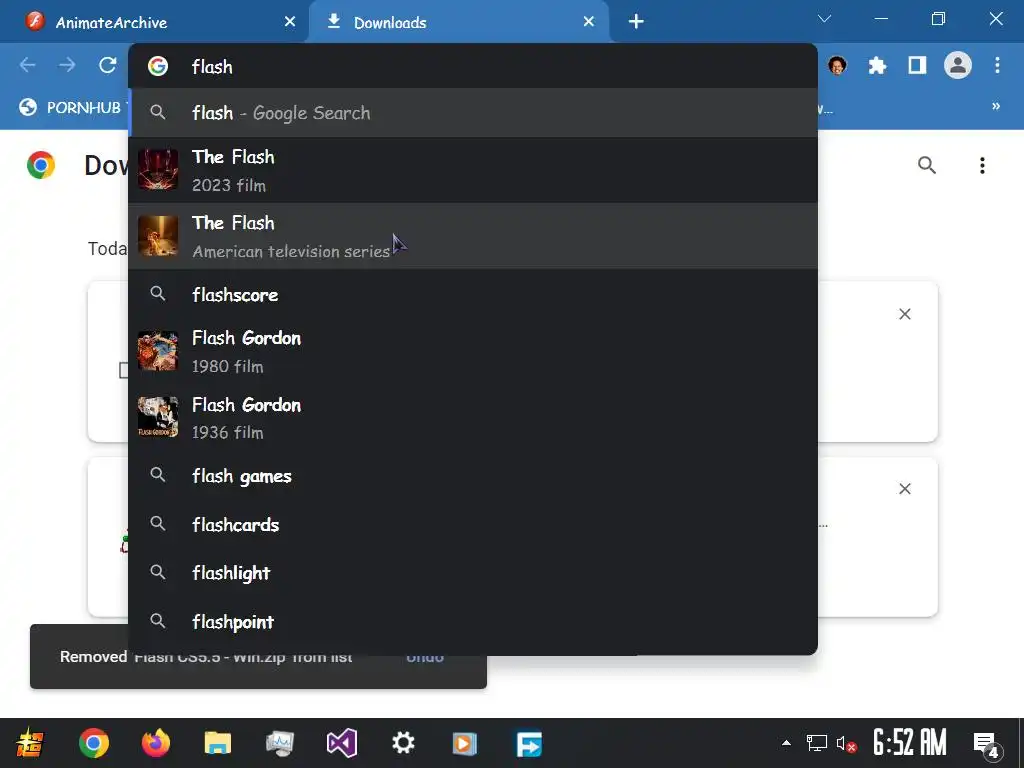Open the PORNHUB bookmark
Image resolution: width=1024 pixels, height=768 pixels.
(71, 107)
